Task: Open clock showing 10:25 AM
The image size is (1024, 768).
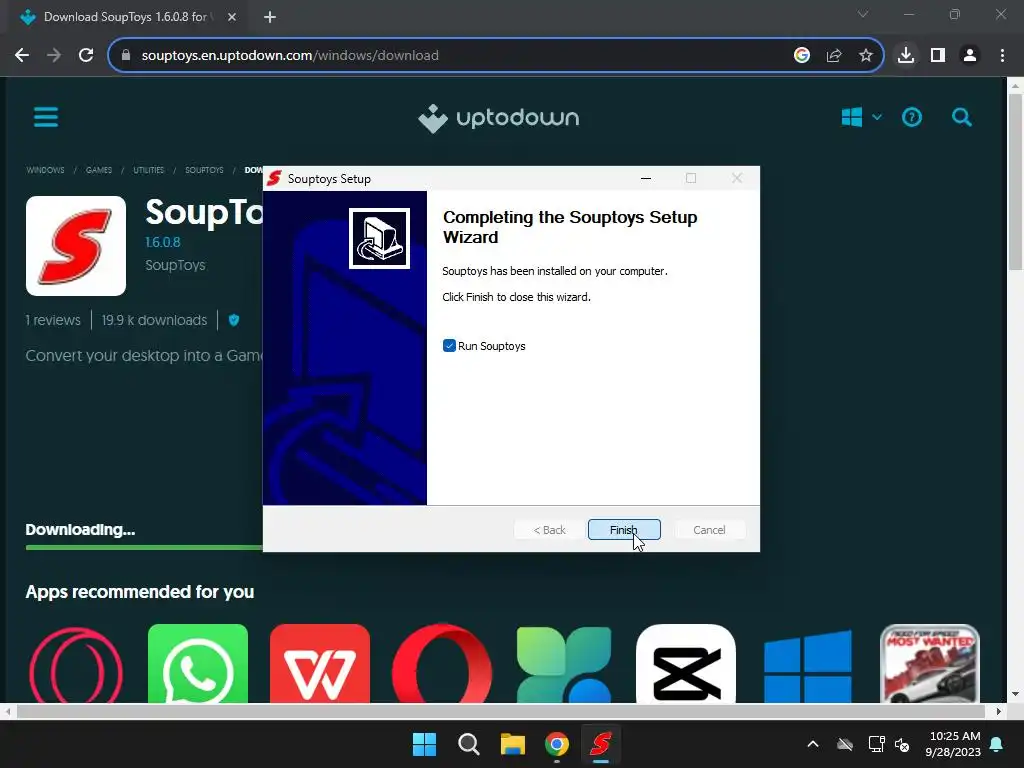Action: 953,744
